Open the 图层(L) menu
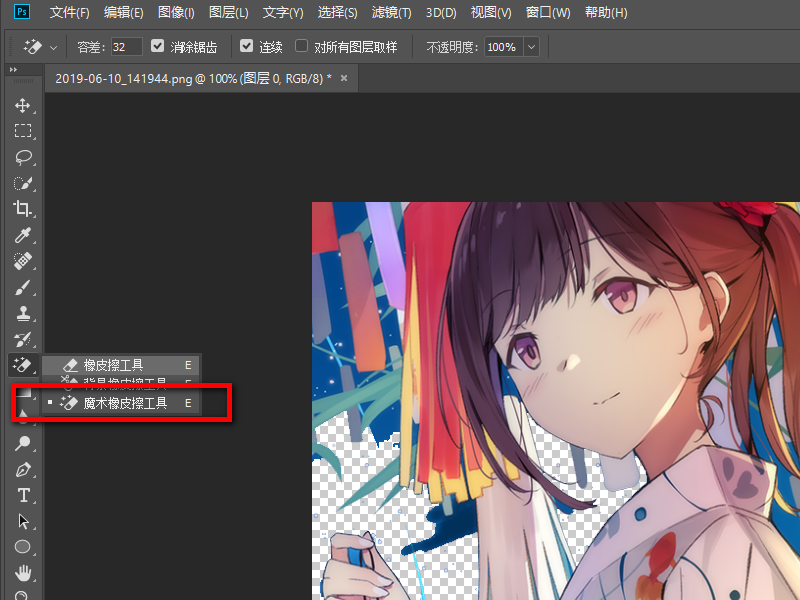 pyautogui.click(x=229, y=12)
